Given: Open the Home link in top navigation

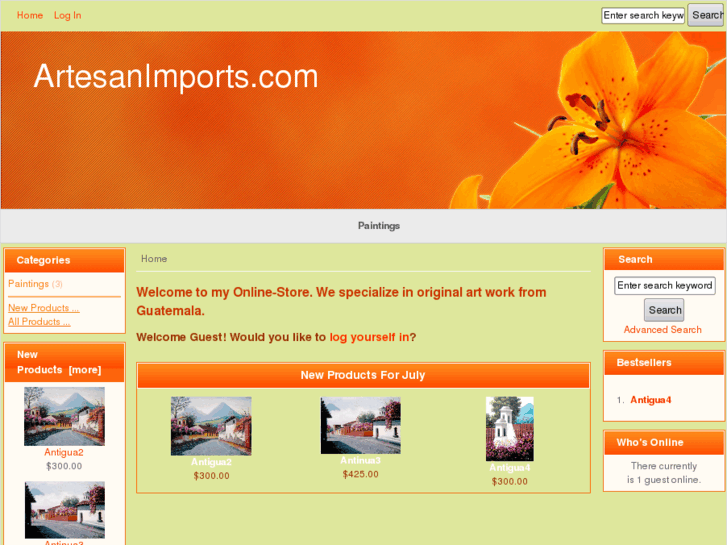Looking at the screenshot, I should point(30,15).
